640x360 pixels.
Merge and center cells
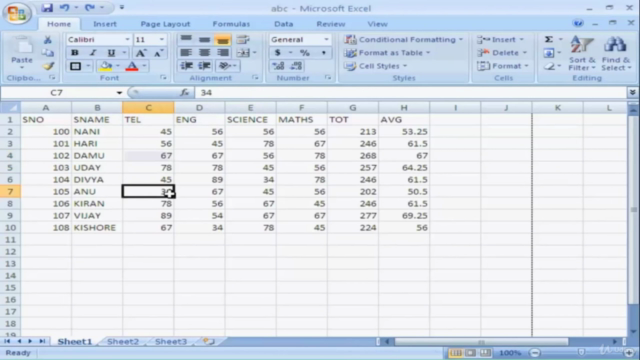[243, 53]
